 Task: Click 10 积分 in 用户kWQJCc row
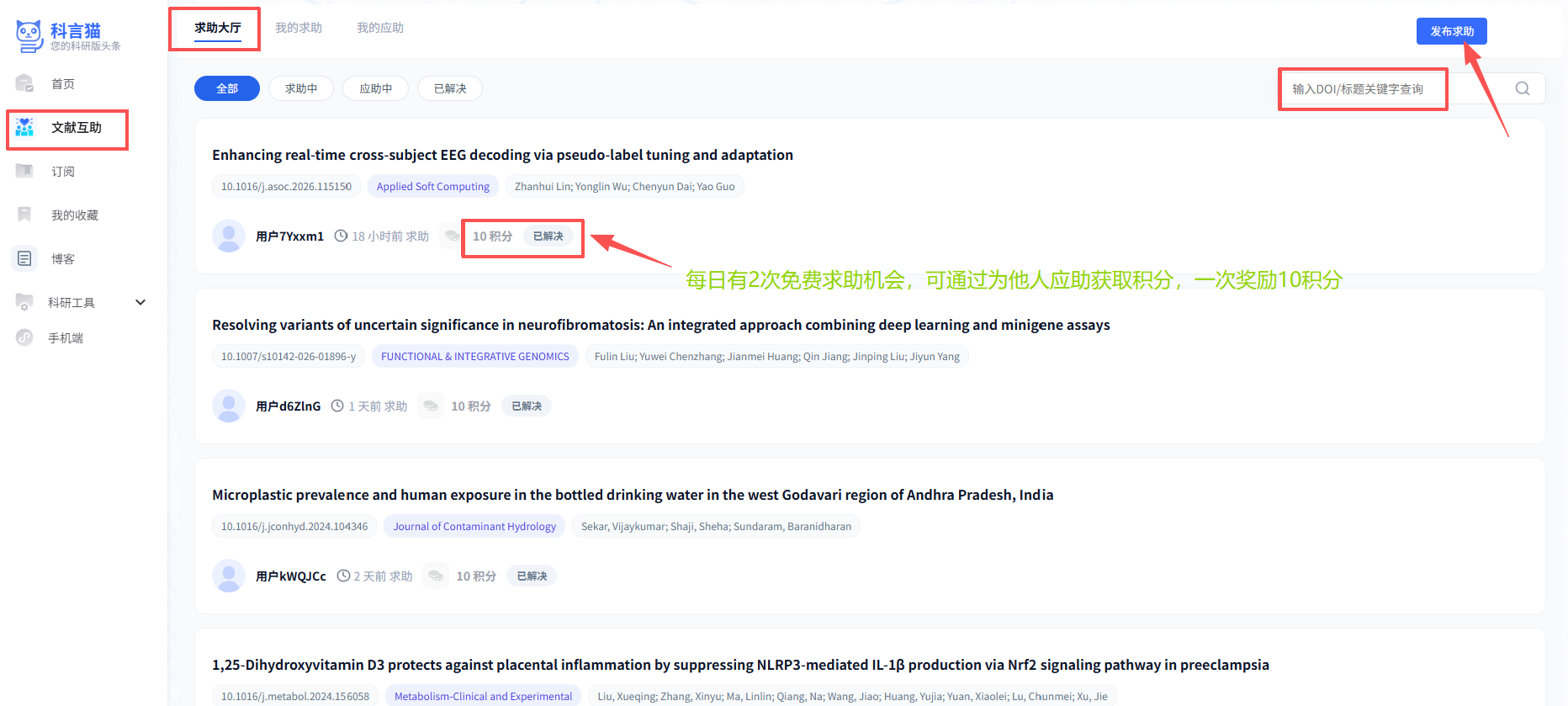(x=476, y=576)
